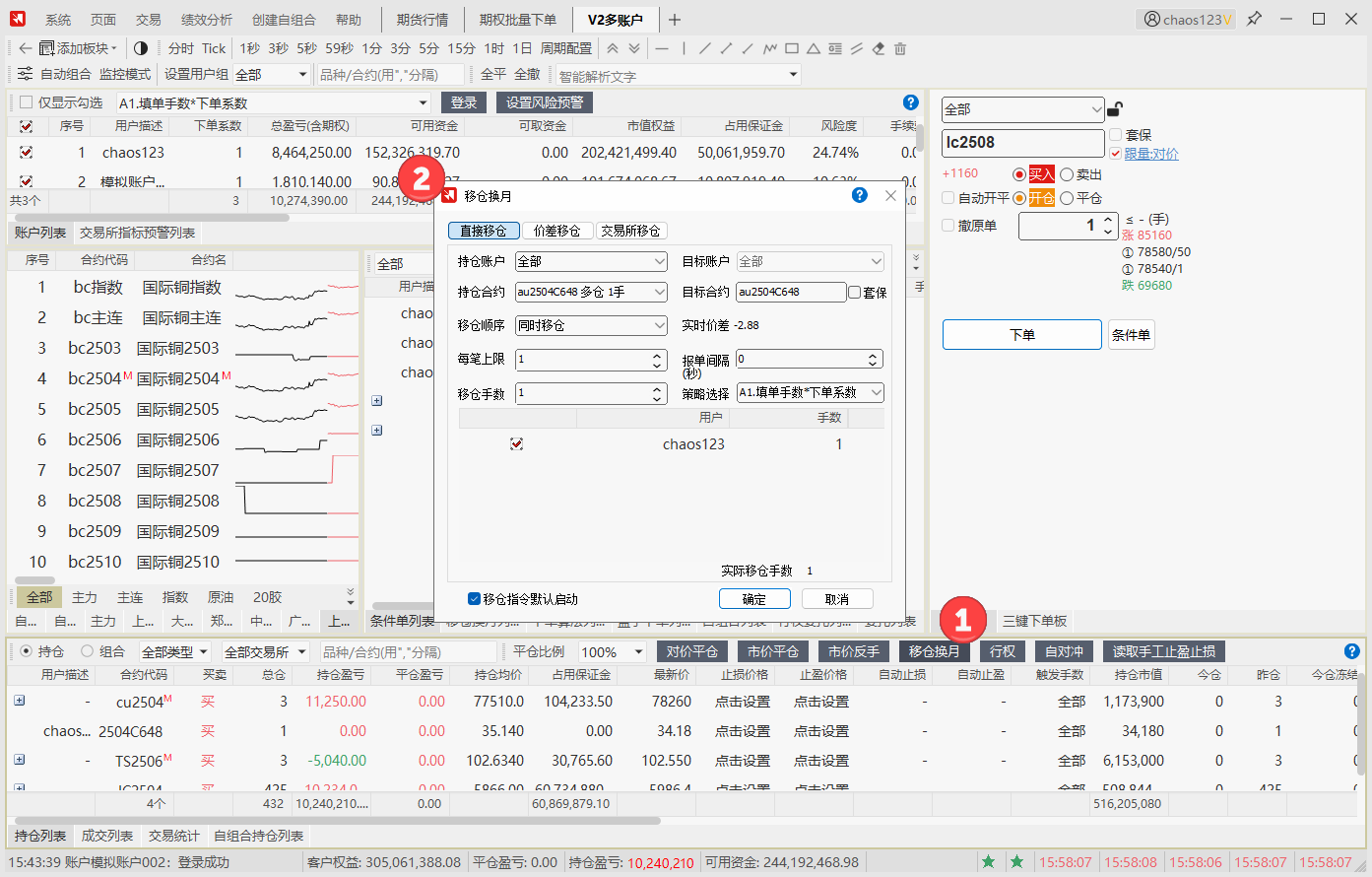Uncheck the chaos123 row checkbox in the account list

[26, 153]
